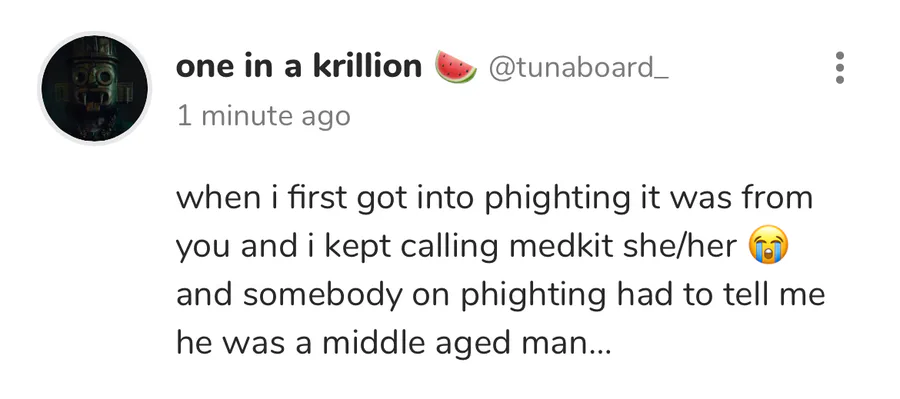Click the line starting "when i first got"
The width and height of the screenshot is (900, 399).
[x=494, y=199]
